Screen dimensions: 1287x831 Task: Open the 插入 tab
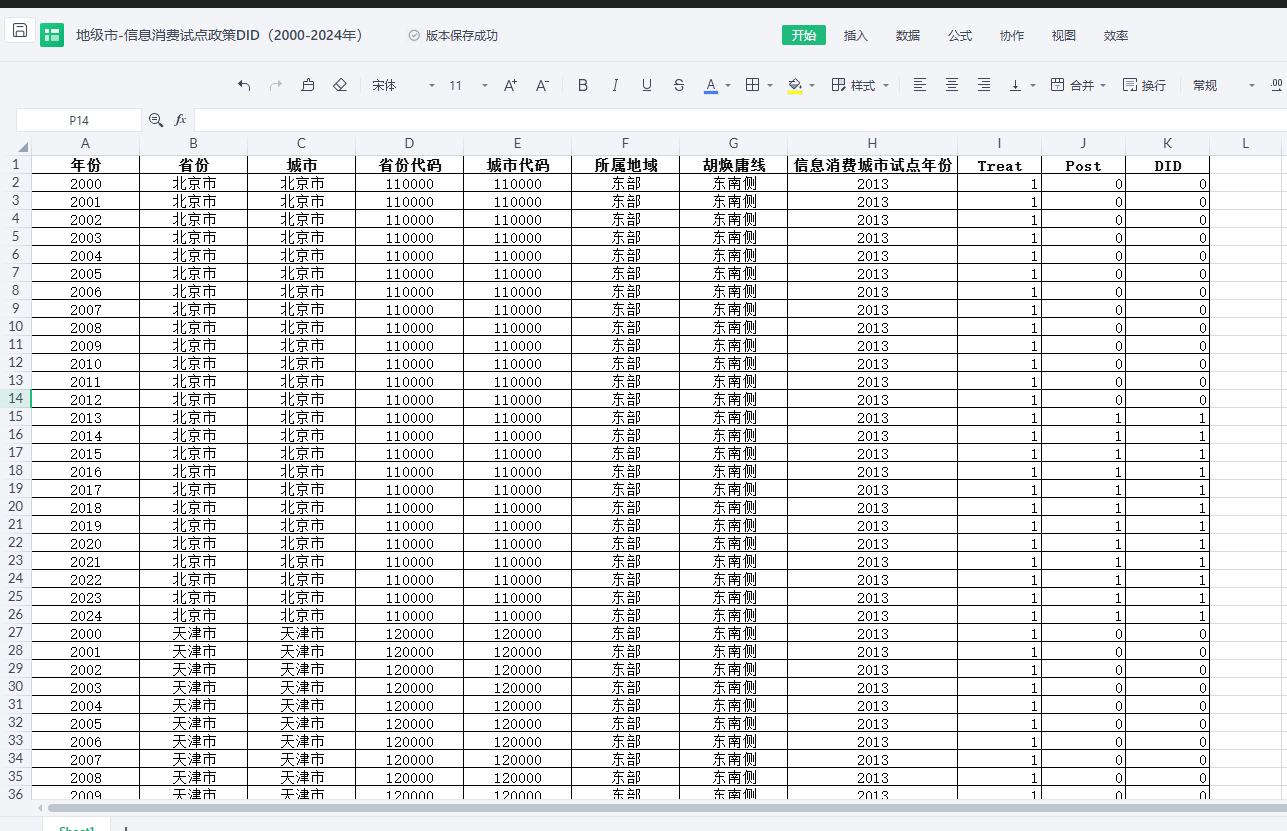point(856,36)
